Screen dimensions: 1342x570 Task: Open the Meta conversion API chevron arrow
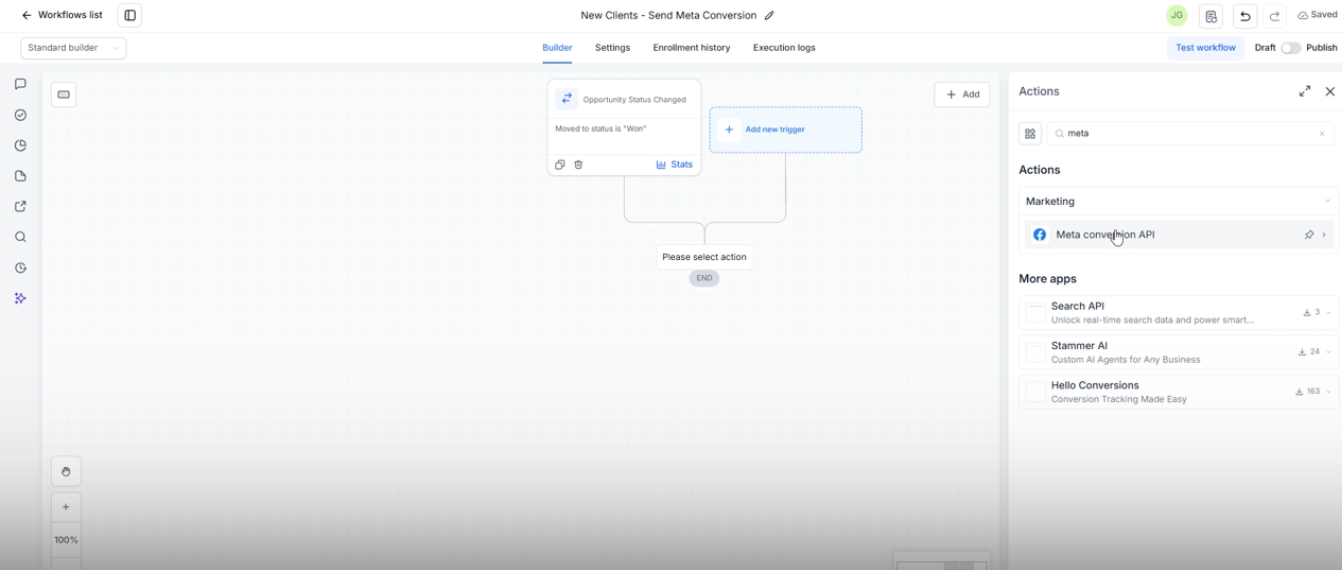[1325, 235]
